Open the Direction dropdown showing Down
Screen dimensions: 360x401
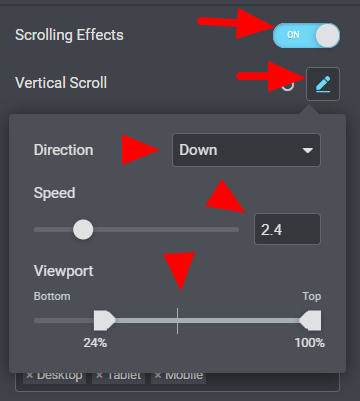pyautogui.click(x=246, y=150)
